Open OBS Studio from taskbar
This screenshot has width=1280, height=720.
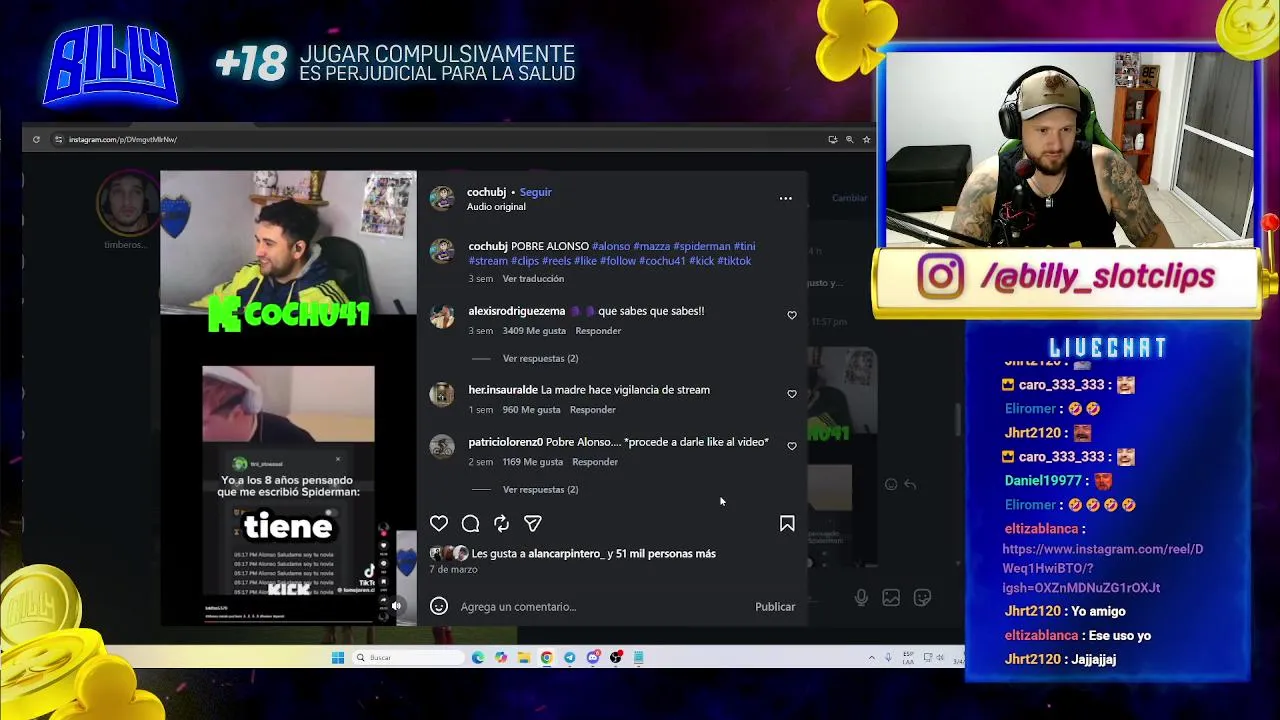616,657
